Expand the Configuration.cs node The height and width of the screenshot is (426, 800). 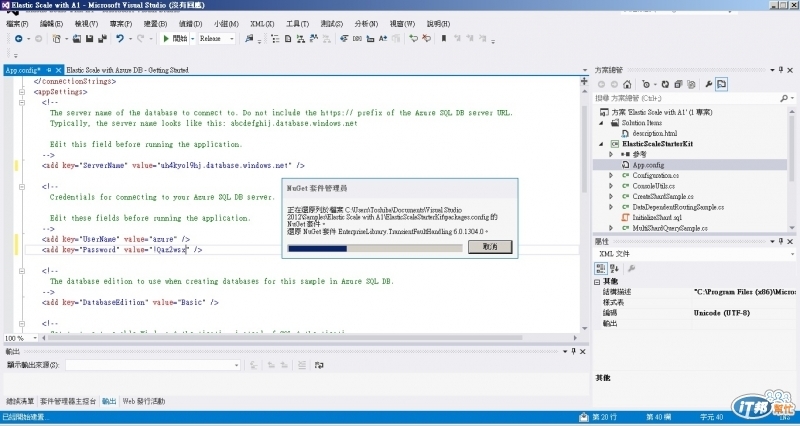611,176
